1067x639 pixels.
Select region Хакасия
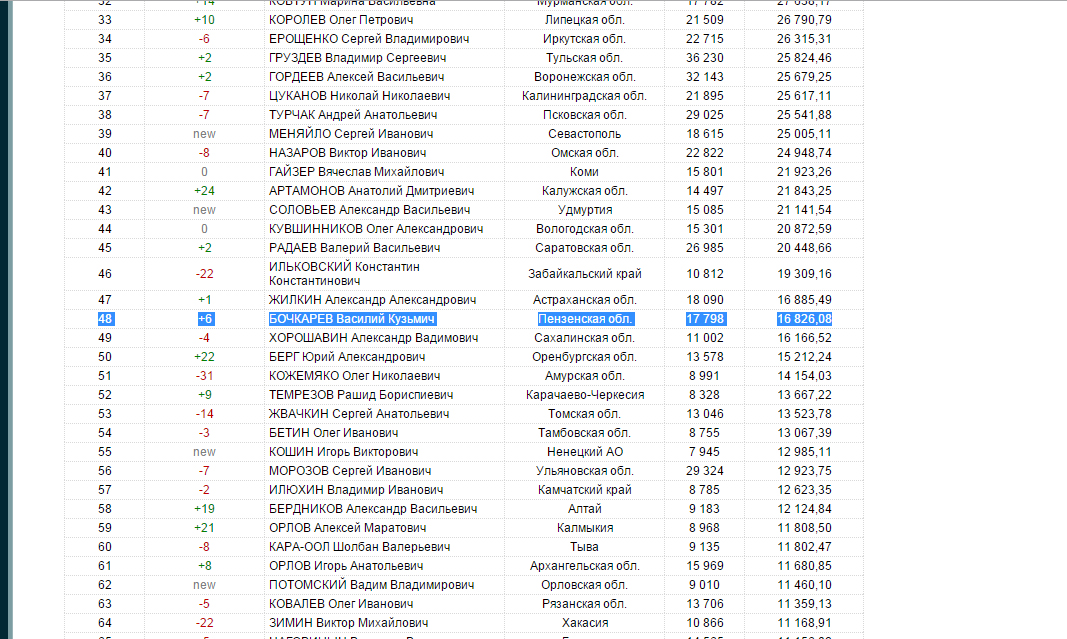(x=585, y=624)
